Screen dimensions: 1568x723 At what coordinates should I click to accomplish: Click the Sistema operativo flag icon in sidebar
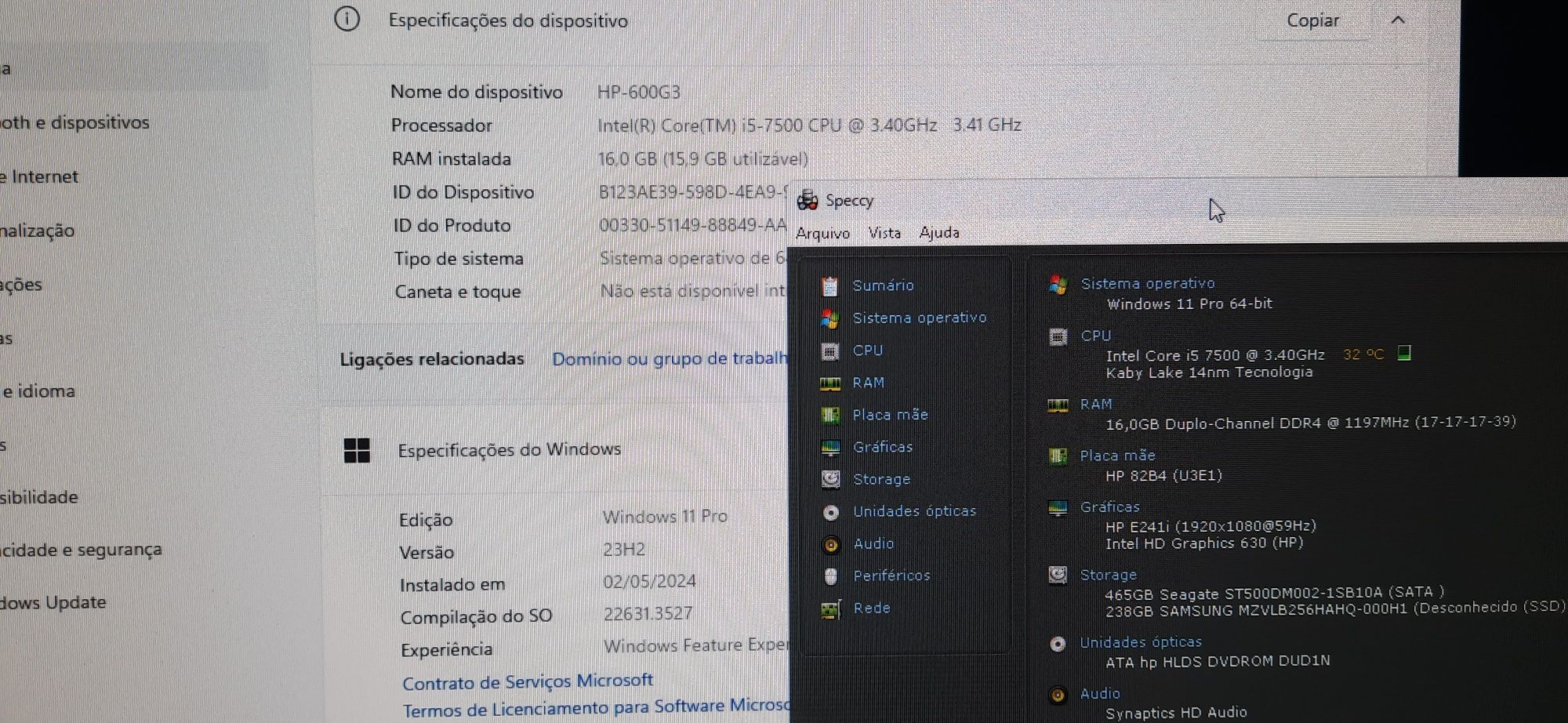(829, 318)
